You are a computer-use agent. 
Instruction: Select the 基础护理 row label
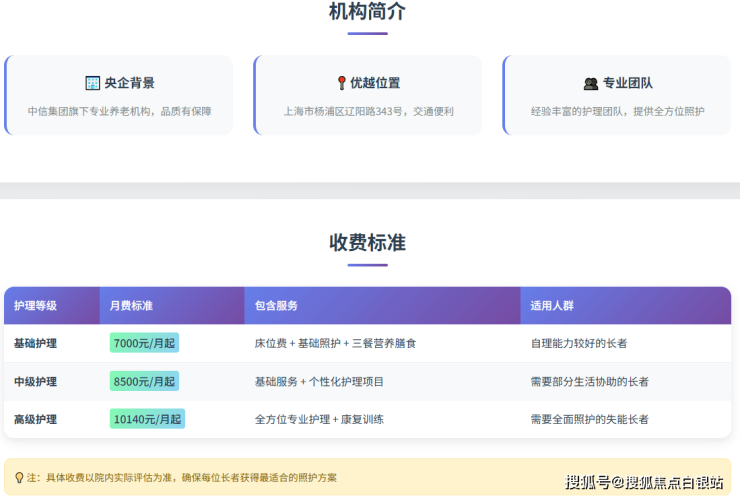coord(35,343)
